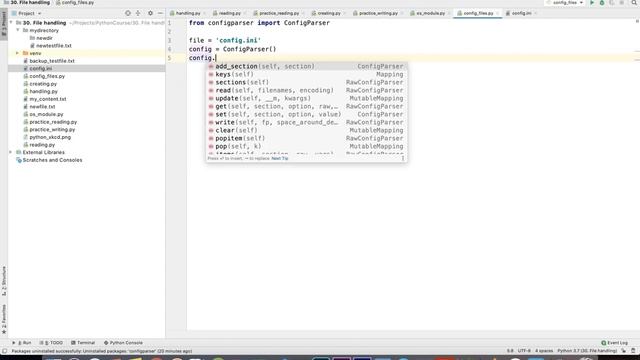Select python_xkcd.png in project tree
The height and width of the screenshot is (360, 640).
(x=50, y=137)
